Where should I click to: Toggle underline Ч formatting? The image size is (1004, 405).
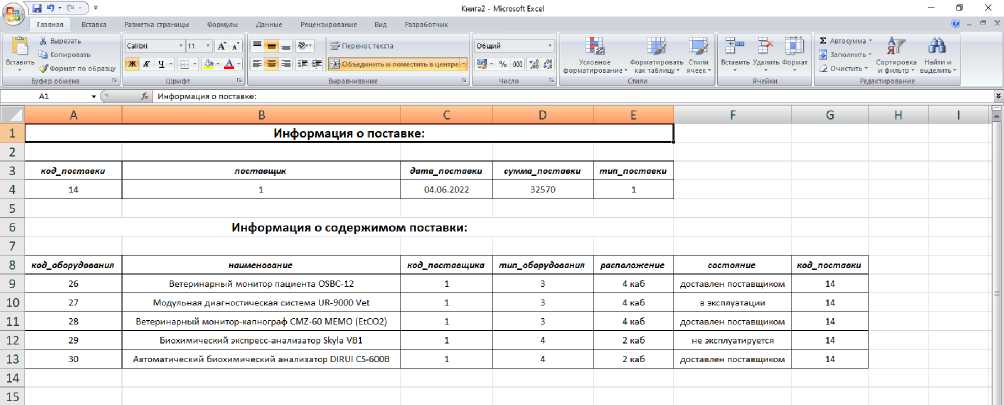click(x=161, y=64)
